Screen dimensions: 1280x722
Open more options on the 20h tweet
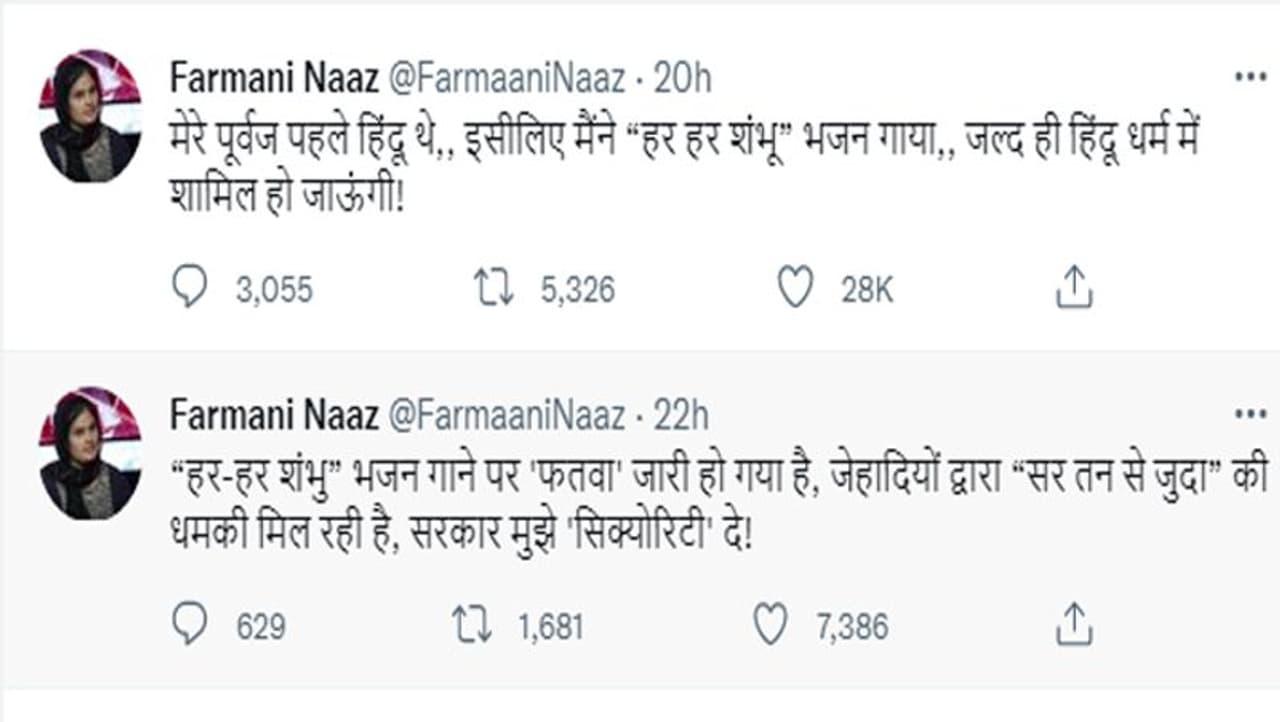pos(1250,78)
